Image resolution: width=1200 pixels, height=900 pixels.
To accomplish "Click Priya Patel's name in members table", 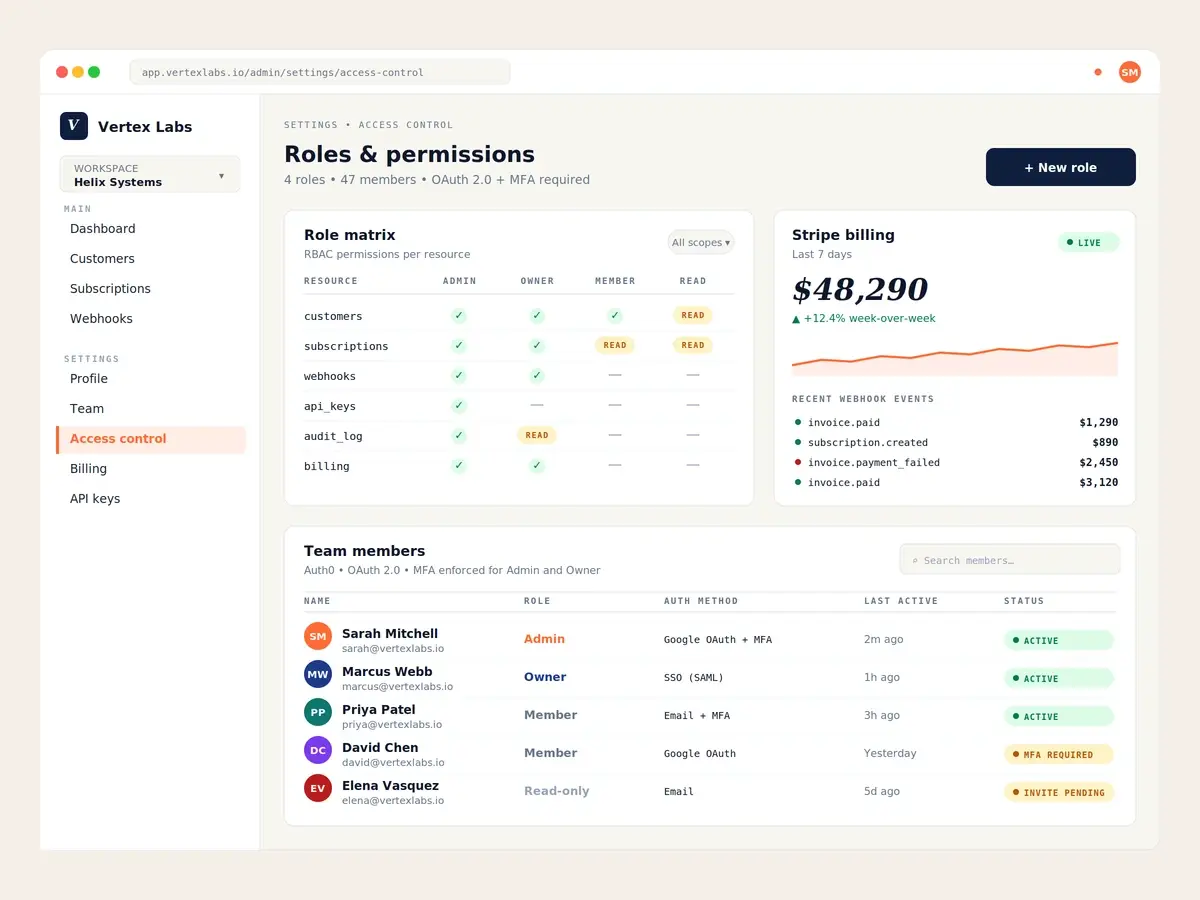I will [379, 710].
